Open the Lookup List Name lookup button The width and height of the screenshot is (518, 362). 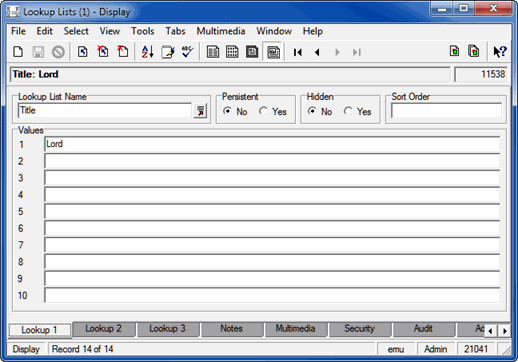[200, 111]
